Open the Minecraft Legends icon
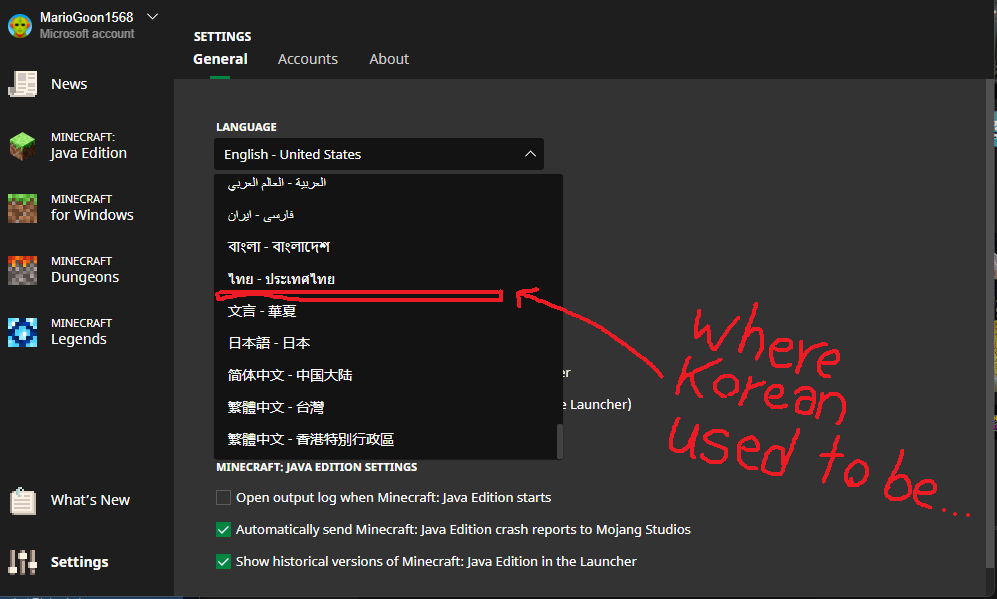 click(22, 332)
